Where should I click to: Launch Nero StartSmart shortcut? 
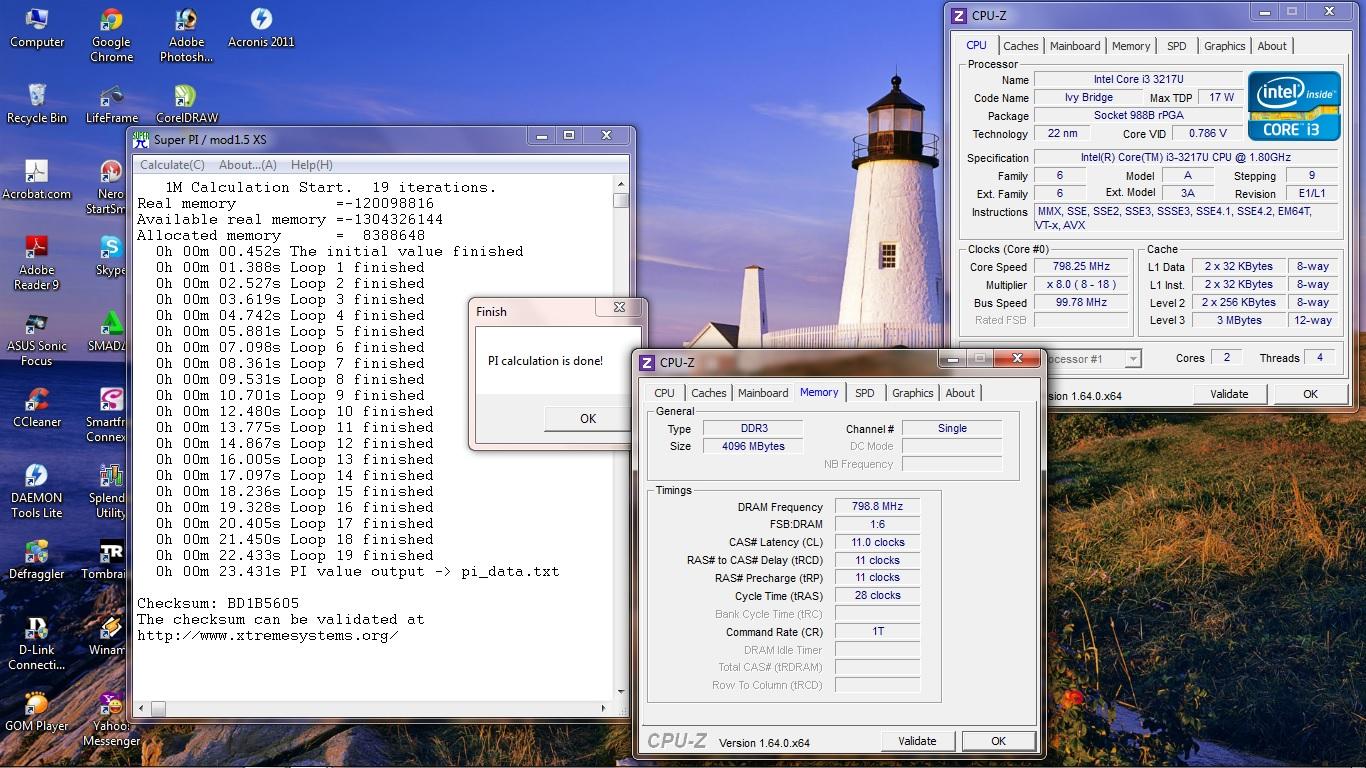click(108, 187)
